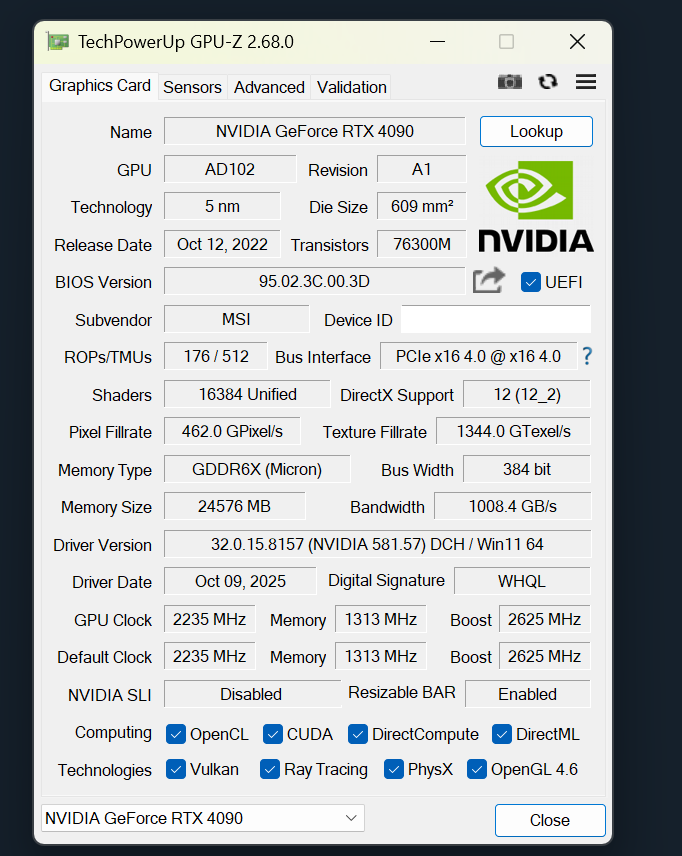Click the Name field NVIDIA GeForce RTX 4090
Viewport: 682px width, 856px height.
pos(315,131)
